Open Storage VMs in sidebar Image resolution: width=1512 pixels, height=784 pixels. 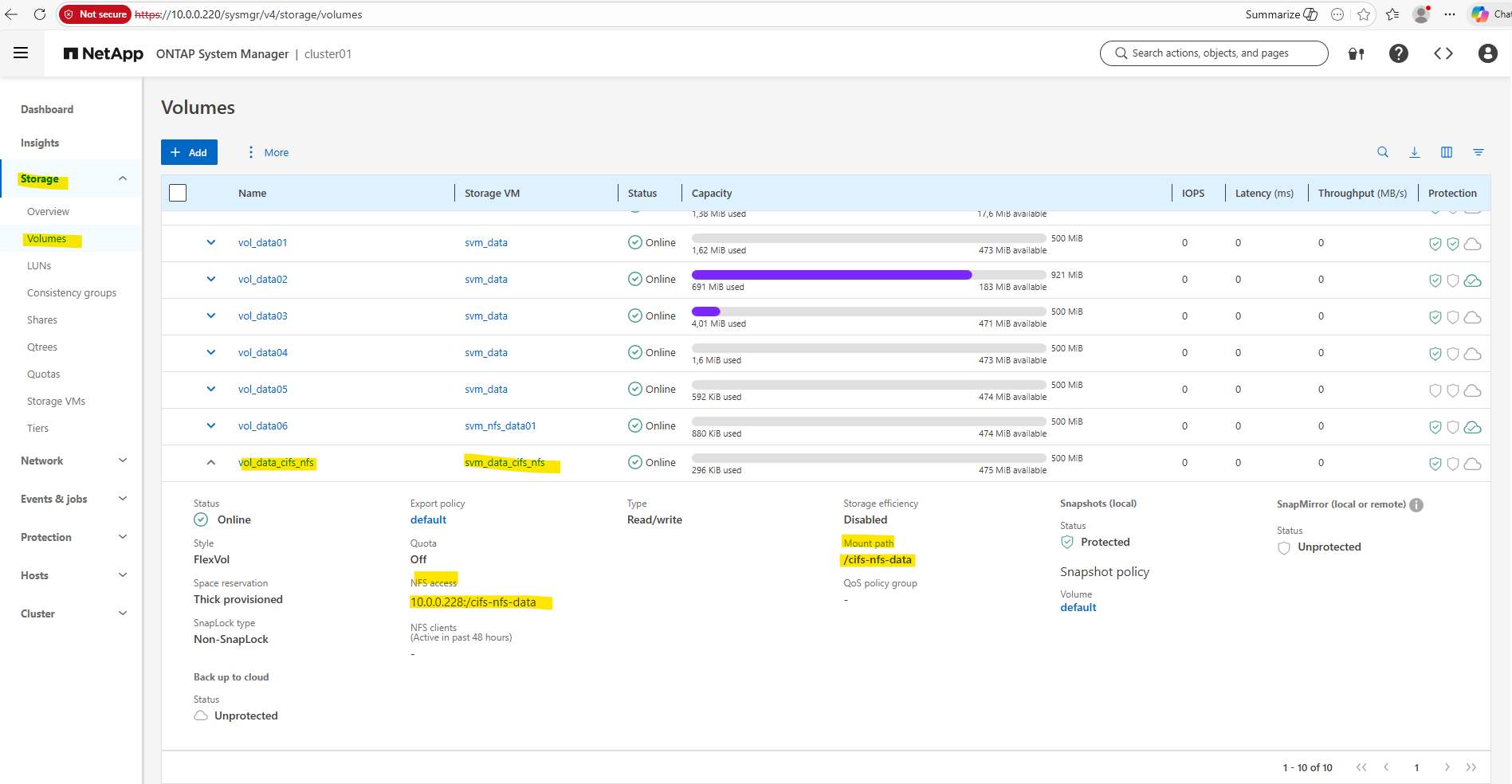tap(56, 402)
